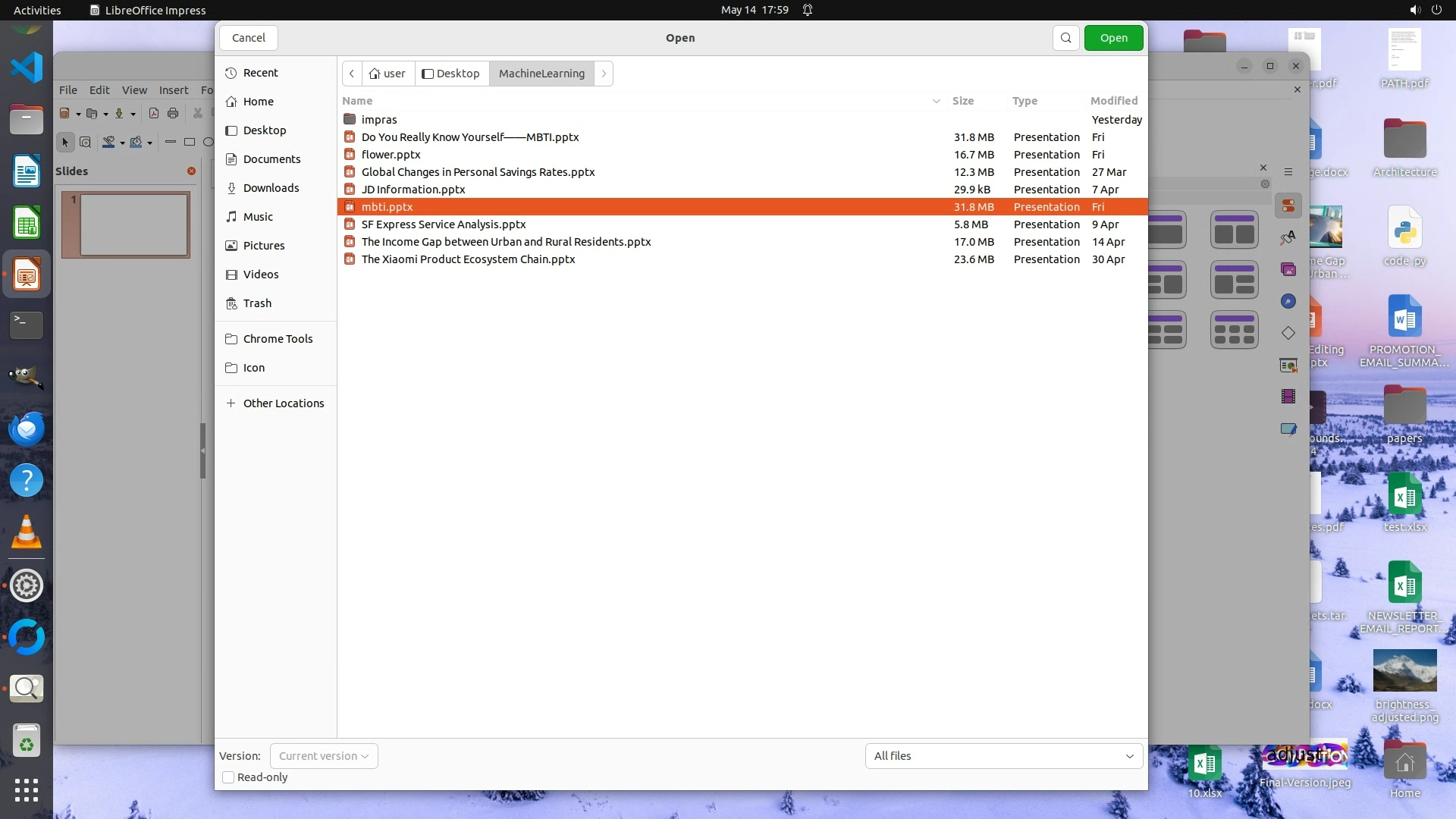Image resolution: width=1456 pixels, height=819 pixels.
Task: Expand the Version dropdown
Action: click(324, 756)
